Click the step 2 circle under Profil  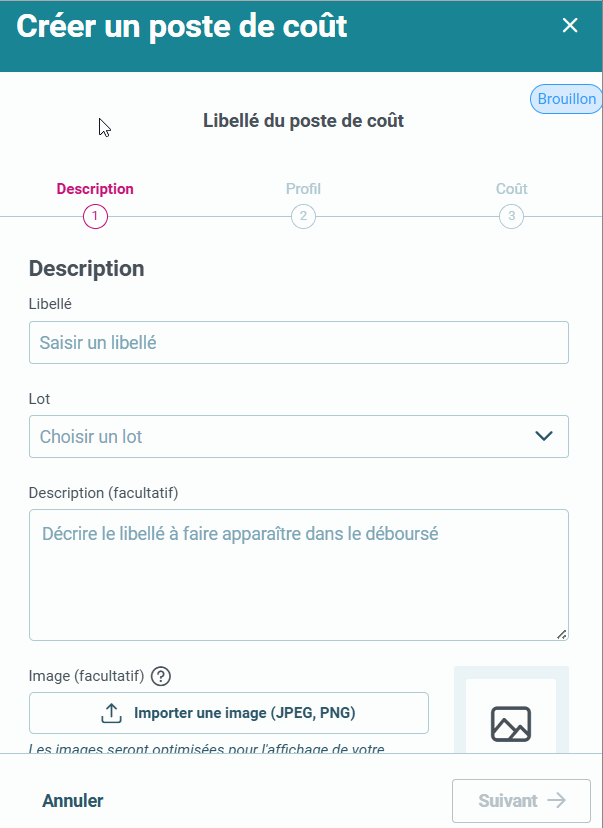(303, 216)
